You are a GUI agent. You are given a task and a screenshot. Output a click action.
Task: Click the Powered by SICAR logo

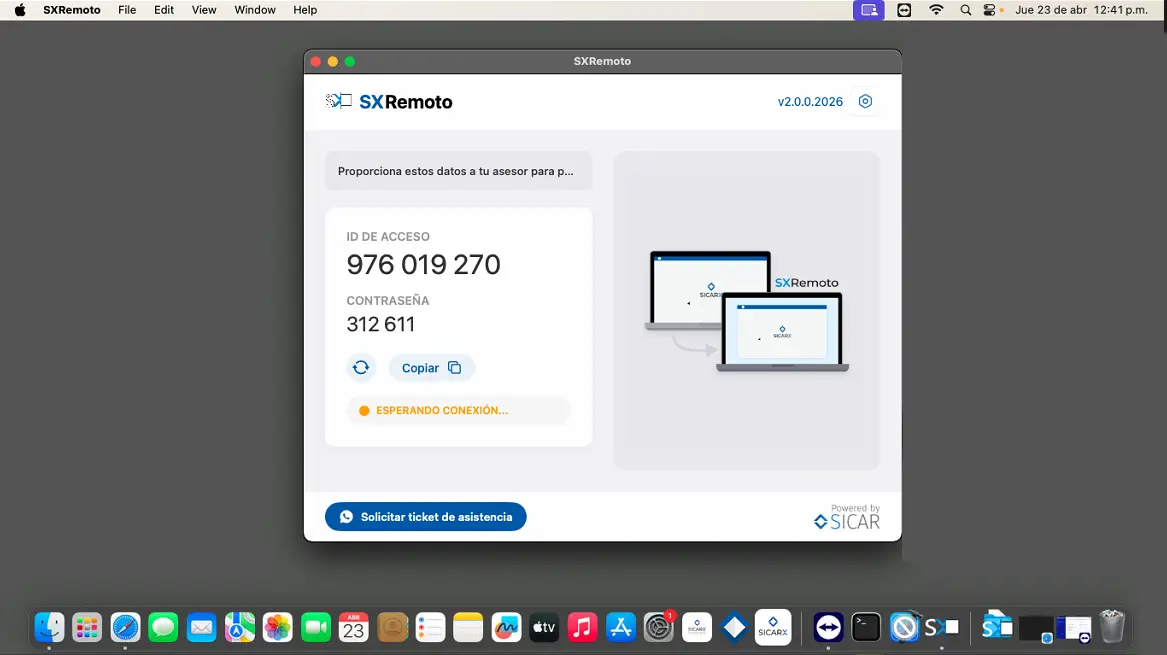847,517
